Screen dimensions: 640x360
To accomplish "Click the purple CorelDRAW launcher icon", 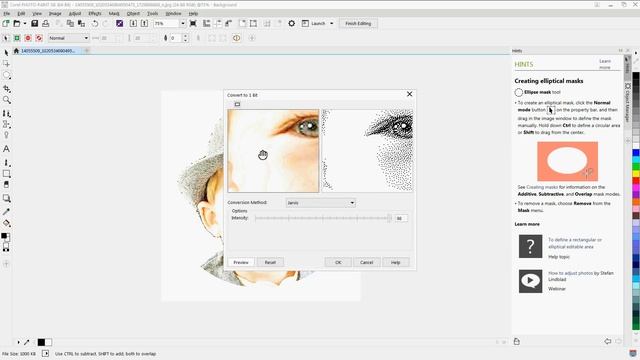I will click(120, 24).
